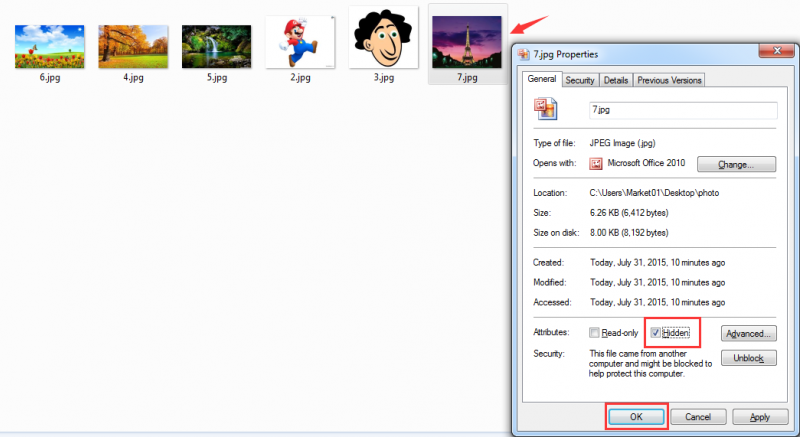800x437 pixels.
Task: Click the location path C:\Users\Market01\Desktop\photo
Action: pos(654,193)
